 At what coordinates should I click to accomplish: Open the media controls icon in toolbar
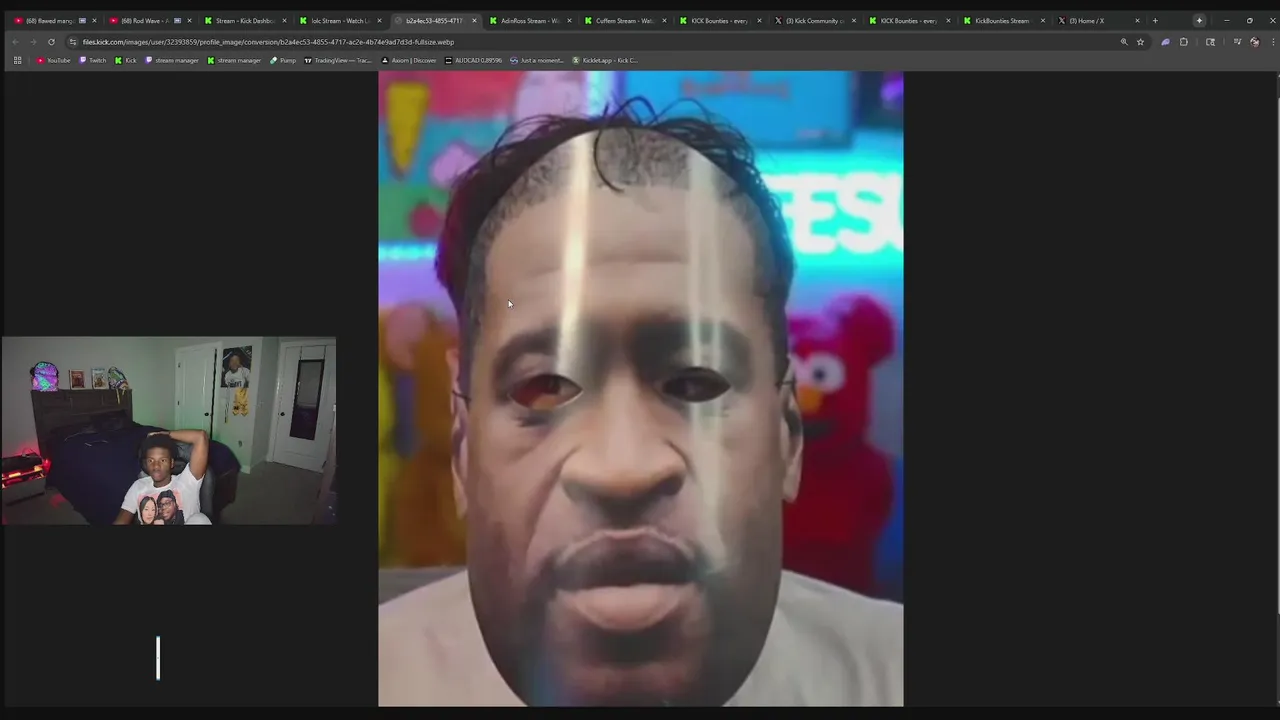(x=1237, y=42)
